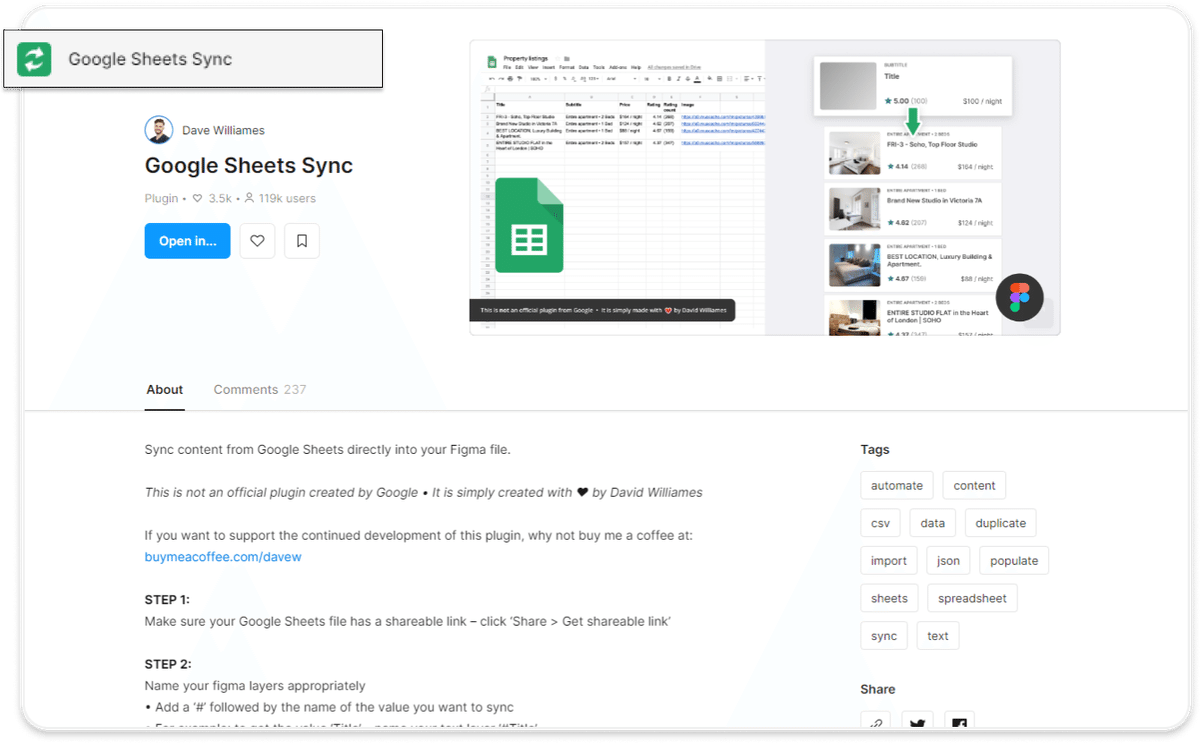Viewport: 1200px width, 743px height.
Task: Open the About tab
Action: pyautogui.click(x=165, y=390)
